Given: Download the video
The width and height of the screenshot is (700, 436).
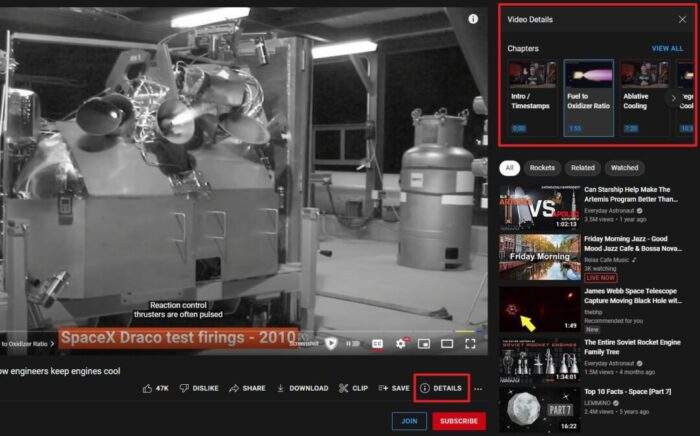Looking at the screenshot, I should tap(303, 388).
